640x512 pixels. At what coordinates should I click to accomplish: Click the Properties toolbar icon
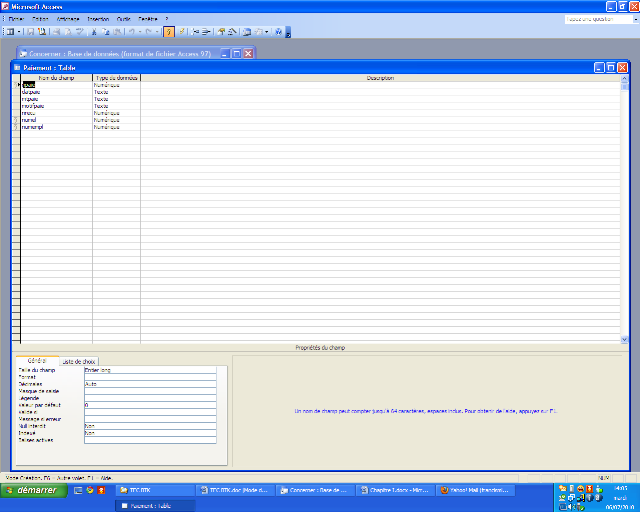click(222, 32)
